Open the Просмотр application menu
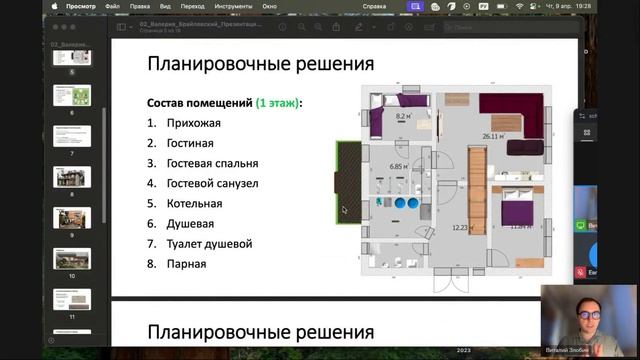This screenshot has width=640, height=360. pos(81,6)
